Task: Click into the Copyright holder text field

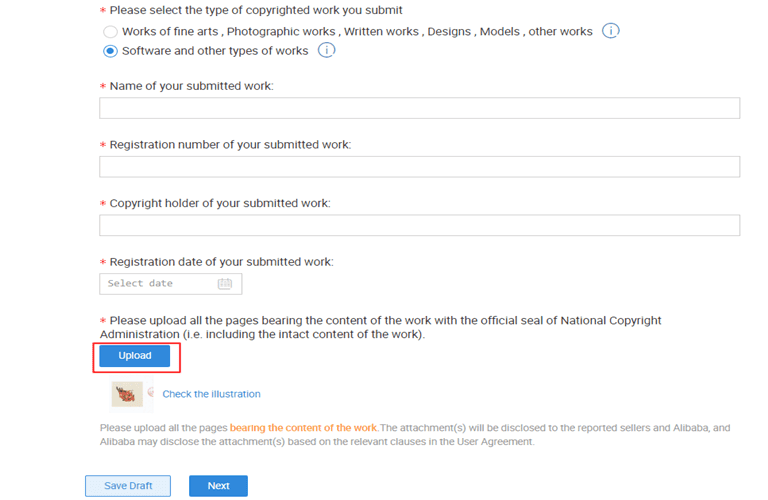Action: [x=419, y=225]
